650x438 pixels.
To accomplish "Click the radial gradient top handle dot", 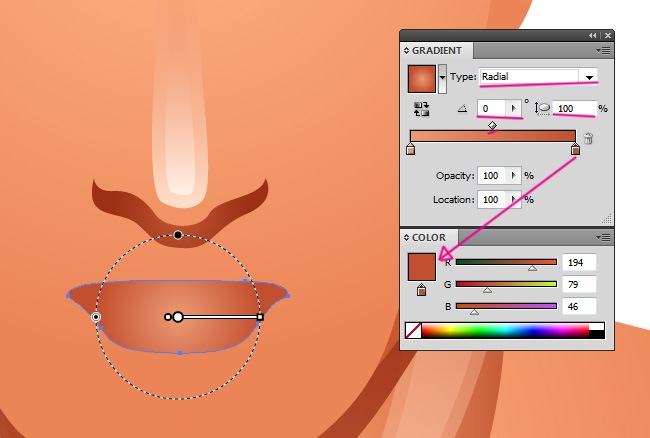I will [x=178, y=235].
